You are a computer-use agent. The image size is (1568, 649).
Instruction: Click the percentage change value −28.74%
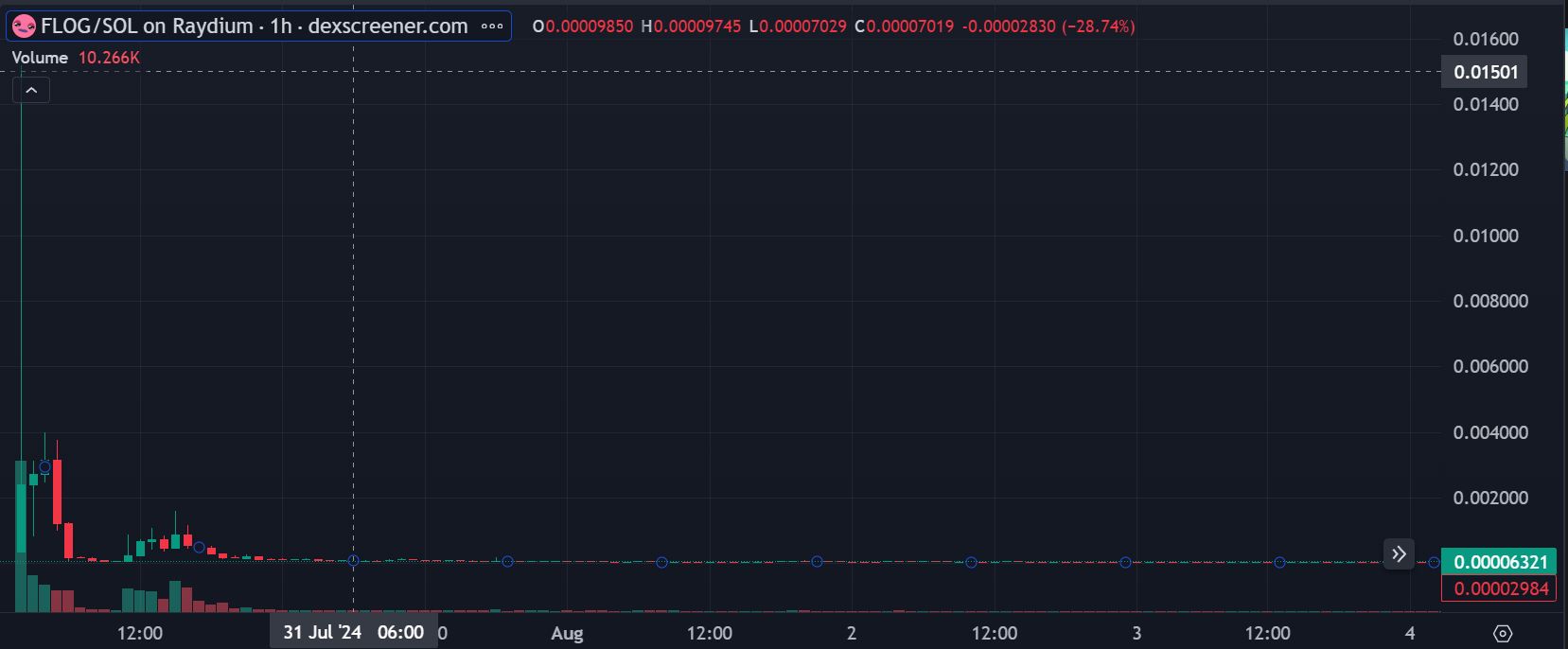[1099, 26]
